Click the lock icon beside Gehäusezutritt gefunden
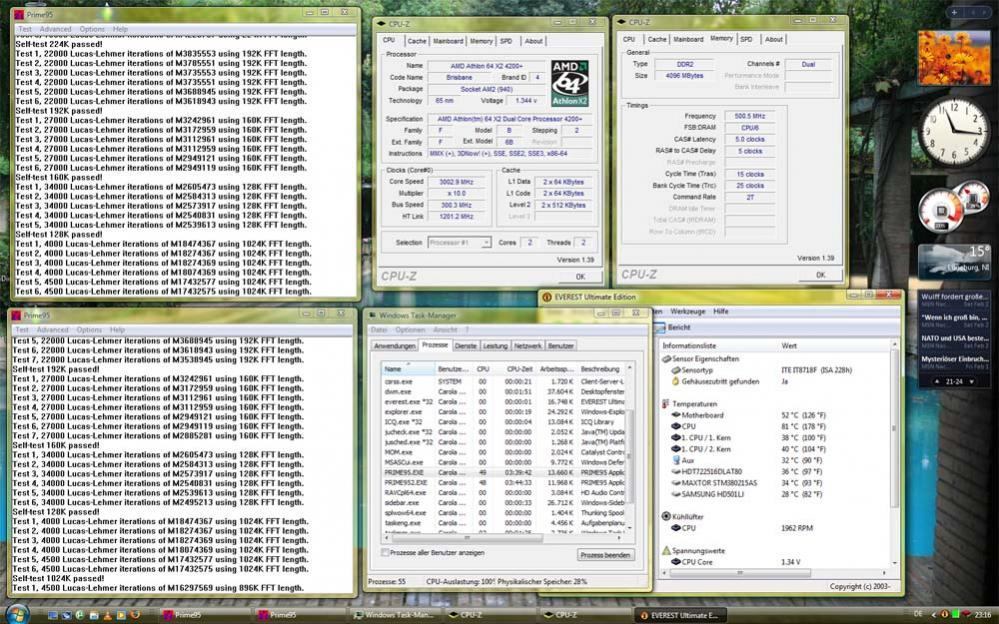 676,381
